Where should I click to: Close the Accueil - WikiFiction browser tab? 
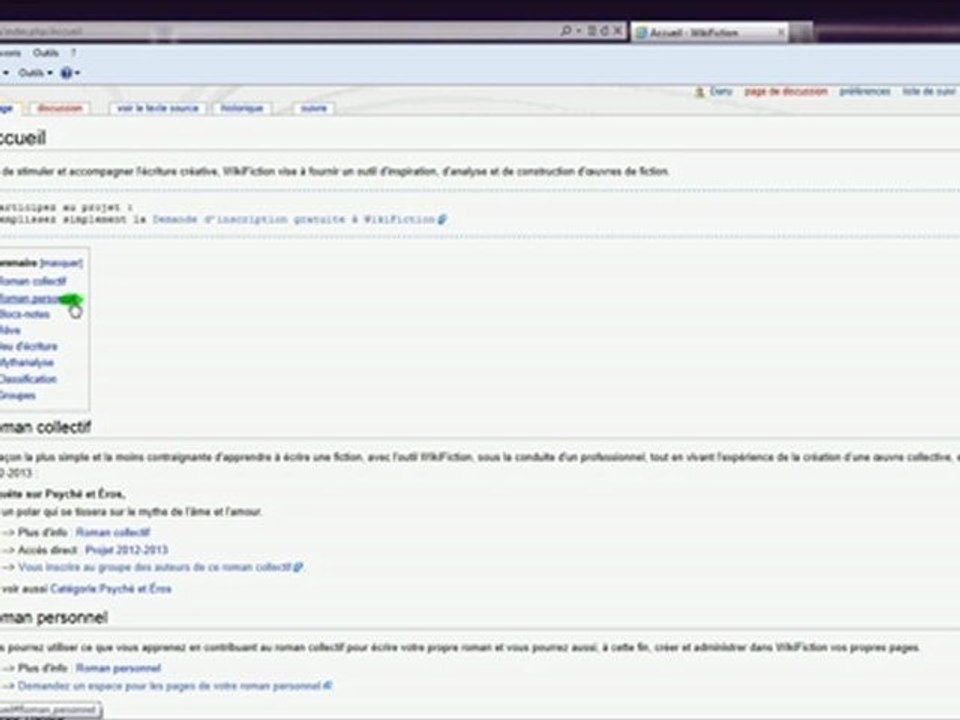click(781, 32)
